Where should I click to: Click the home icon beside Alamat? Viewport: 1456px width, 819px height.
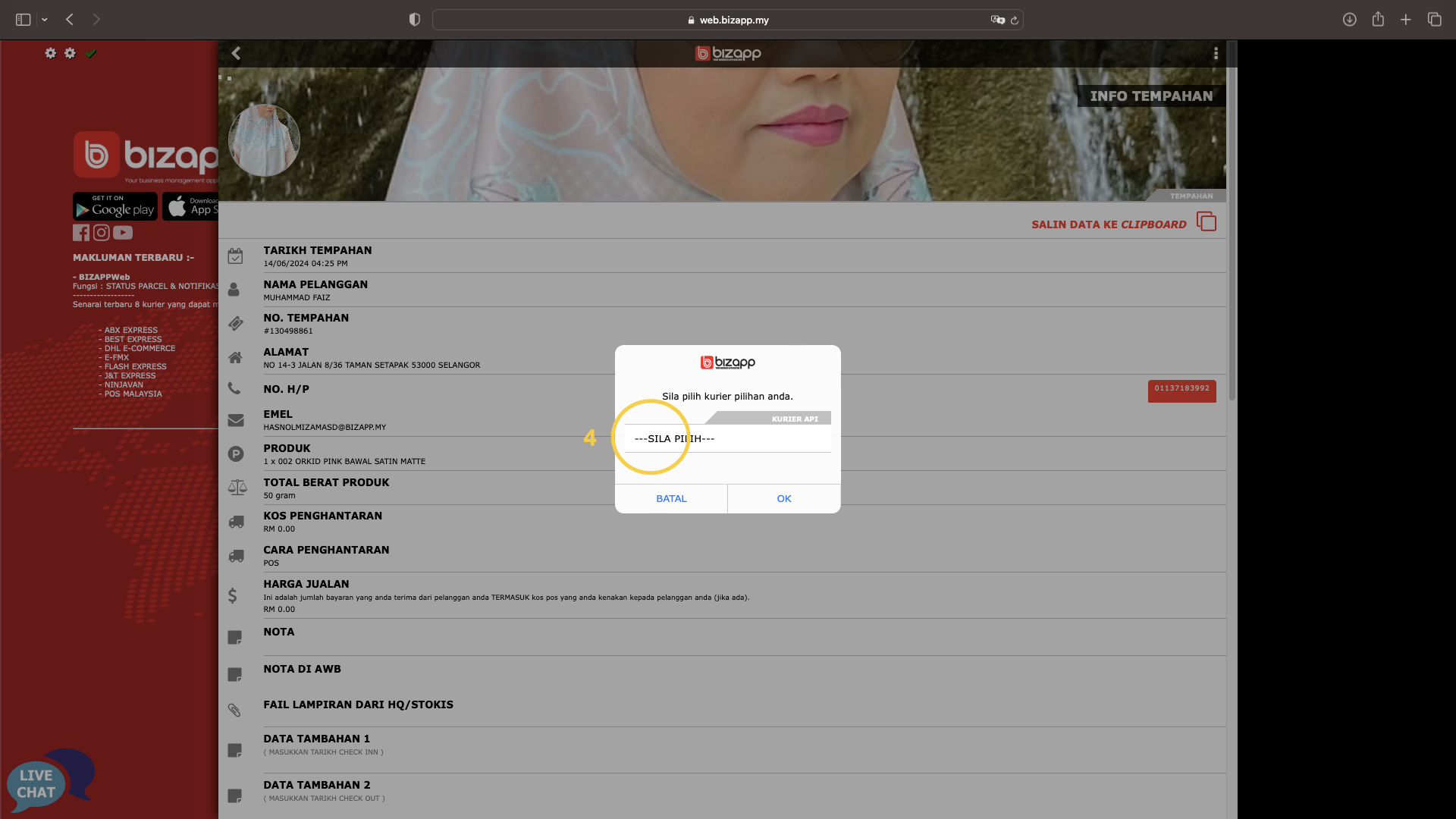tap(235, 357)
